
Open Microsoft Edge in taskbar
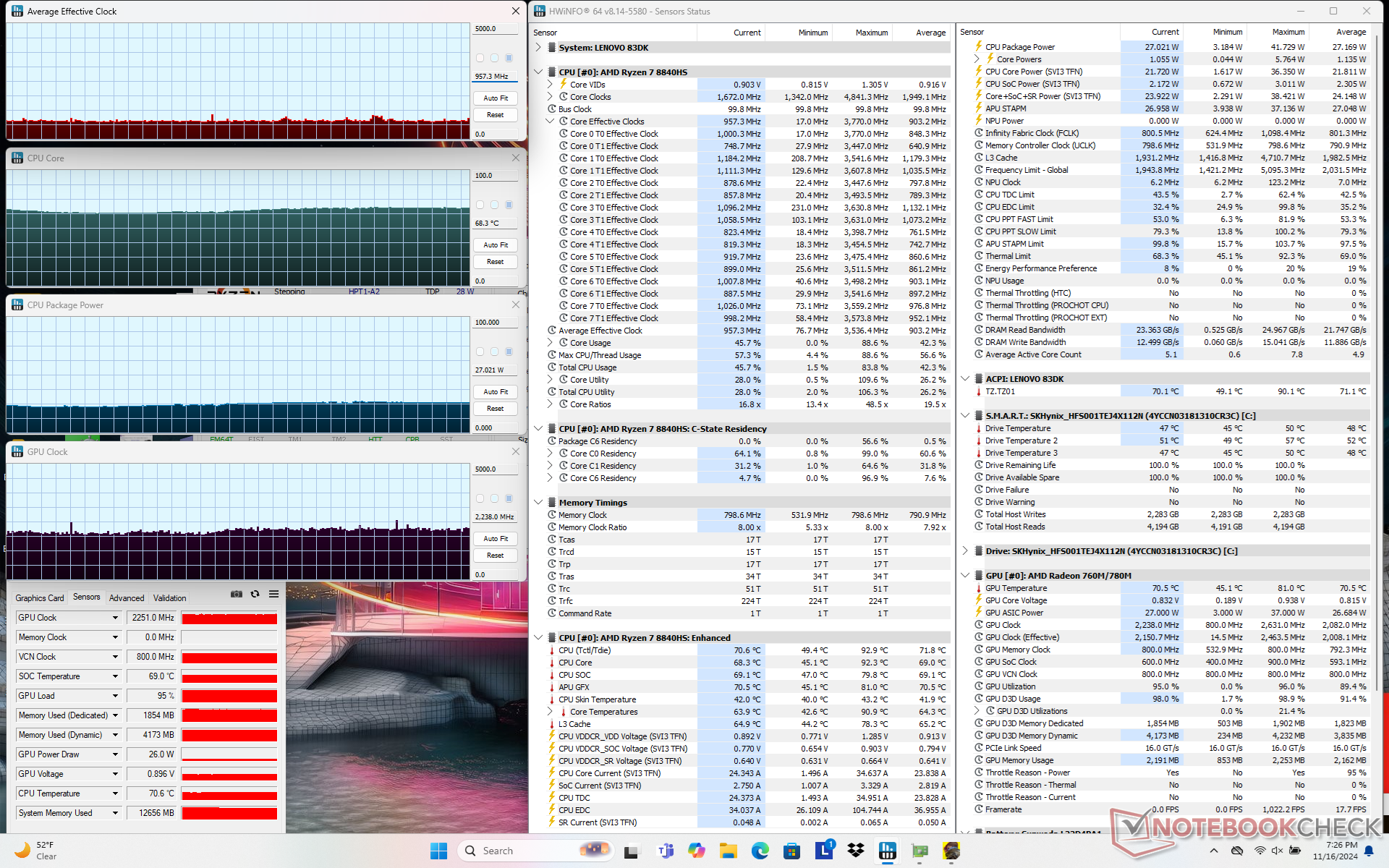point(760,851)
